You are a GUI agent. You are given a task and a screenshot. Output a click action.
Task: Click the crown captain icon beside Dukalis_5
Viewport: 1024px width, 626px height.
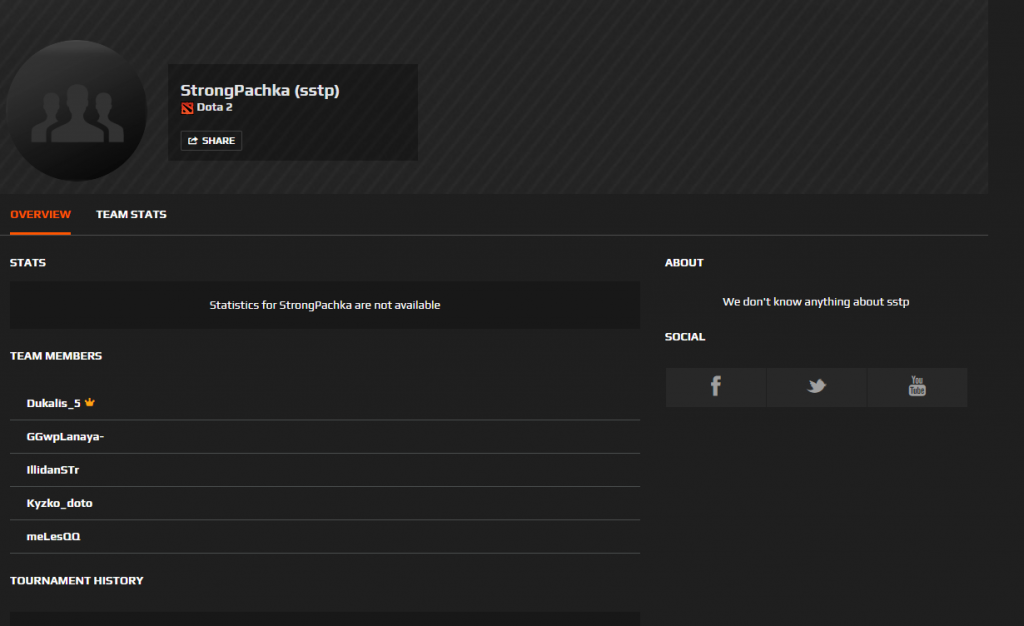[89, 402]
